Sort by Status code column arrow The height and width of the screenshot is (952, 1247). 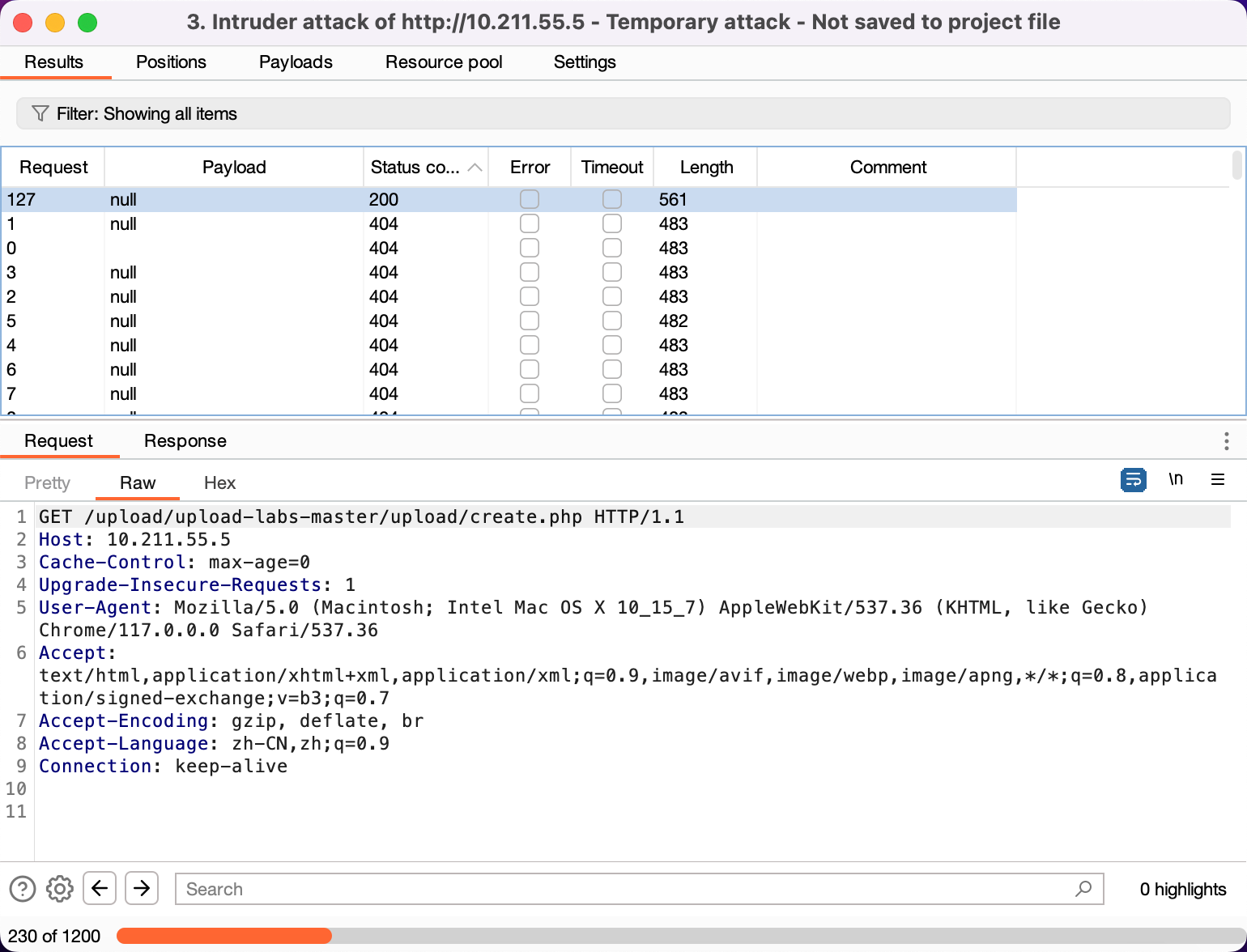click(x=475, y=168)
